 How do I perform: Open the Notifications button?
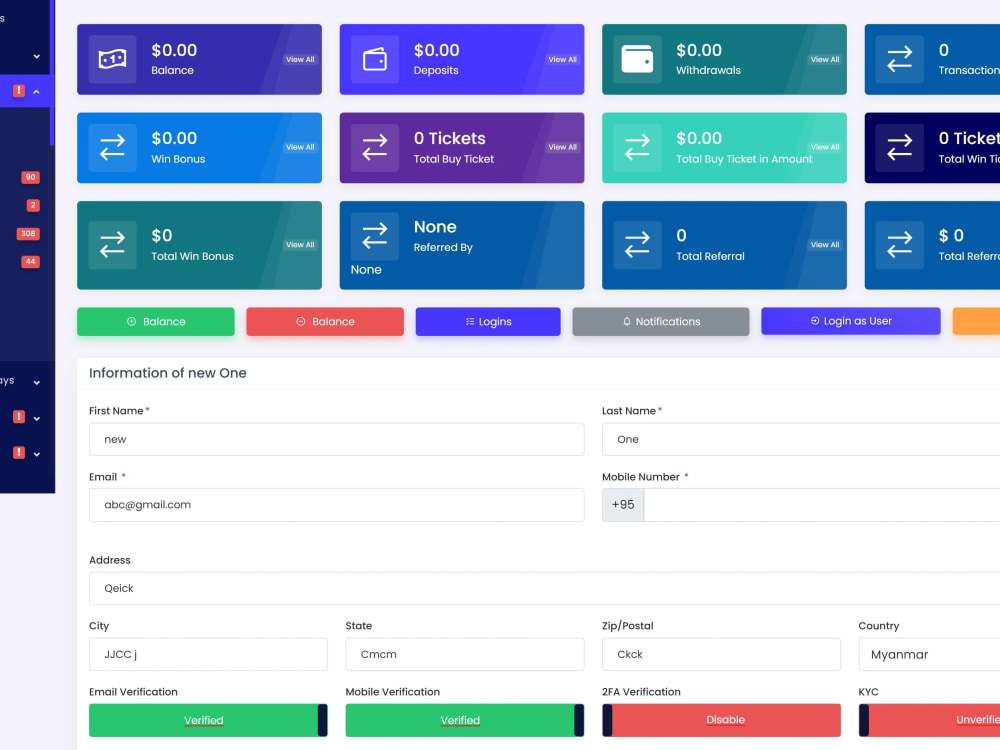pos(661,321)
